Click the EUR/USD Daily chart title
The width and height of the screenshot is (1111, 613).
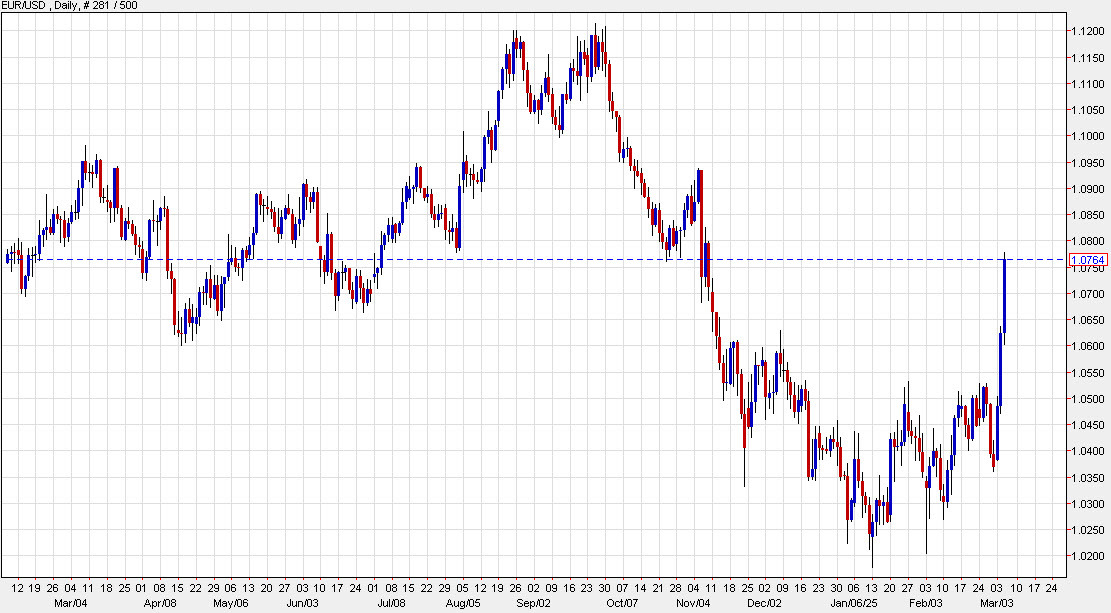[69, 6]
